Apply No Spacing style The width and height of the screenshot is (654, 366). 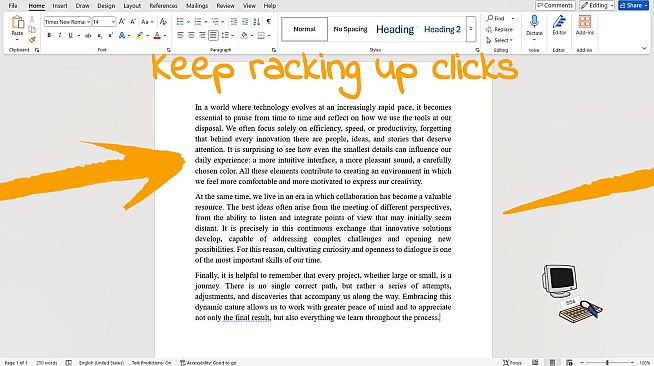350,29
